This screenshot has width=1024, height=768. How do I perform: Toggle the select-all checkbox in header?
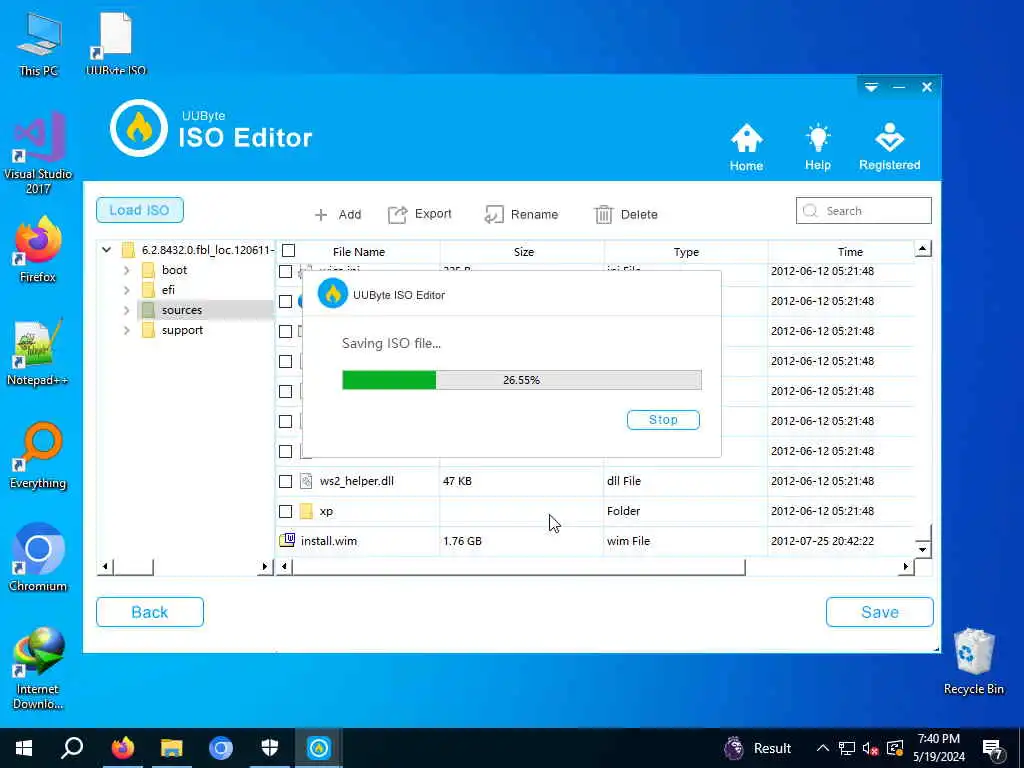(289, 251)
